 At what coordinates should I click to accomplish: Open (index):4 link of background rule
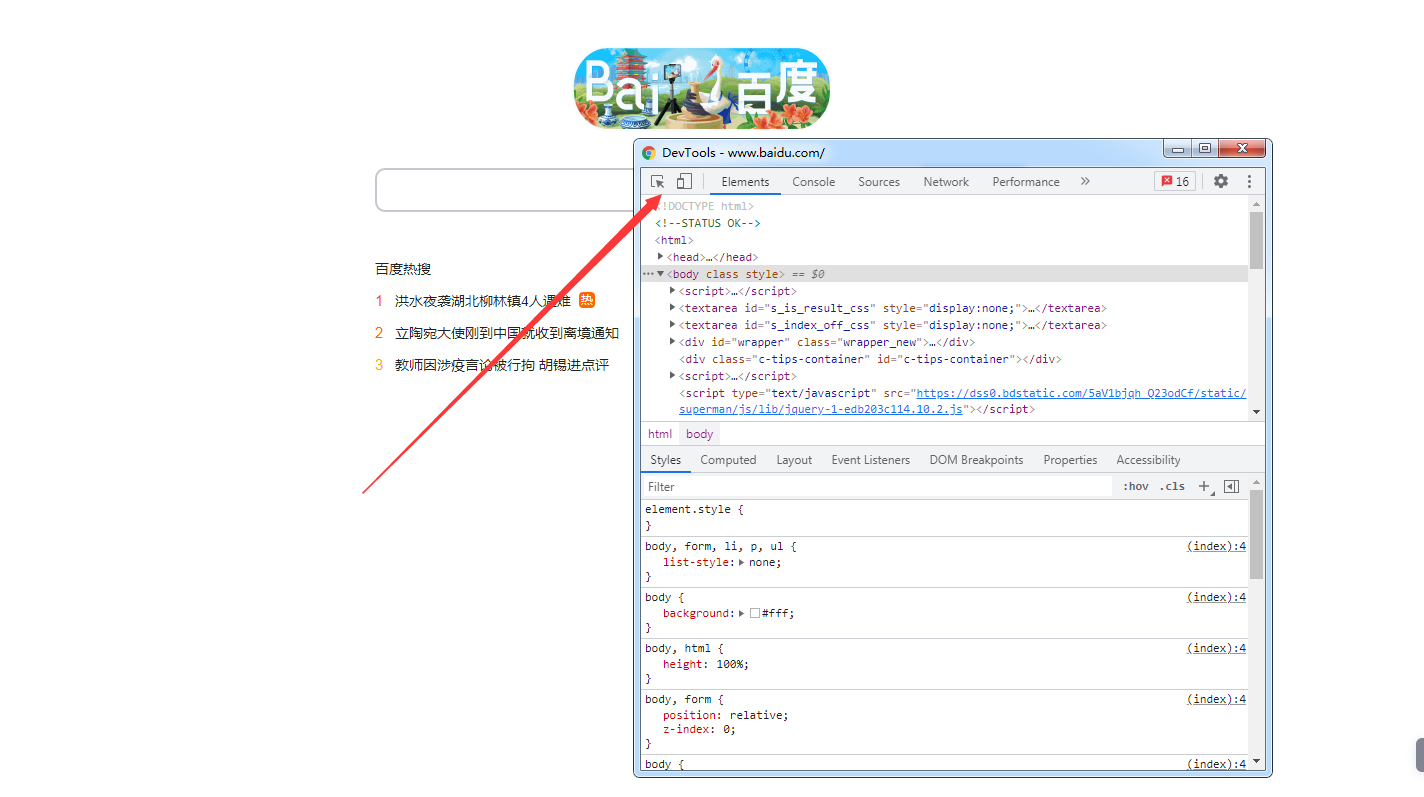tap(1216, 597)
